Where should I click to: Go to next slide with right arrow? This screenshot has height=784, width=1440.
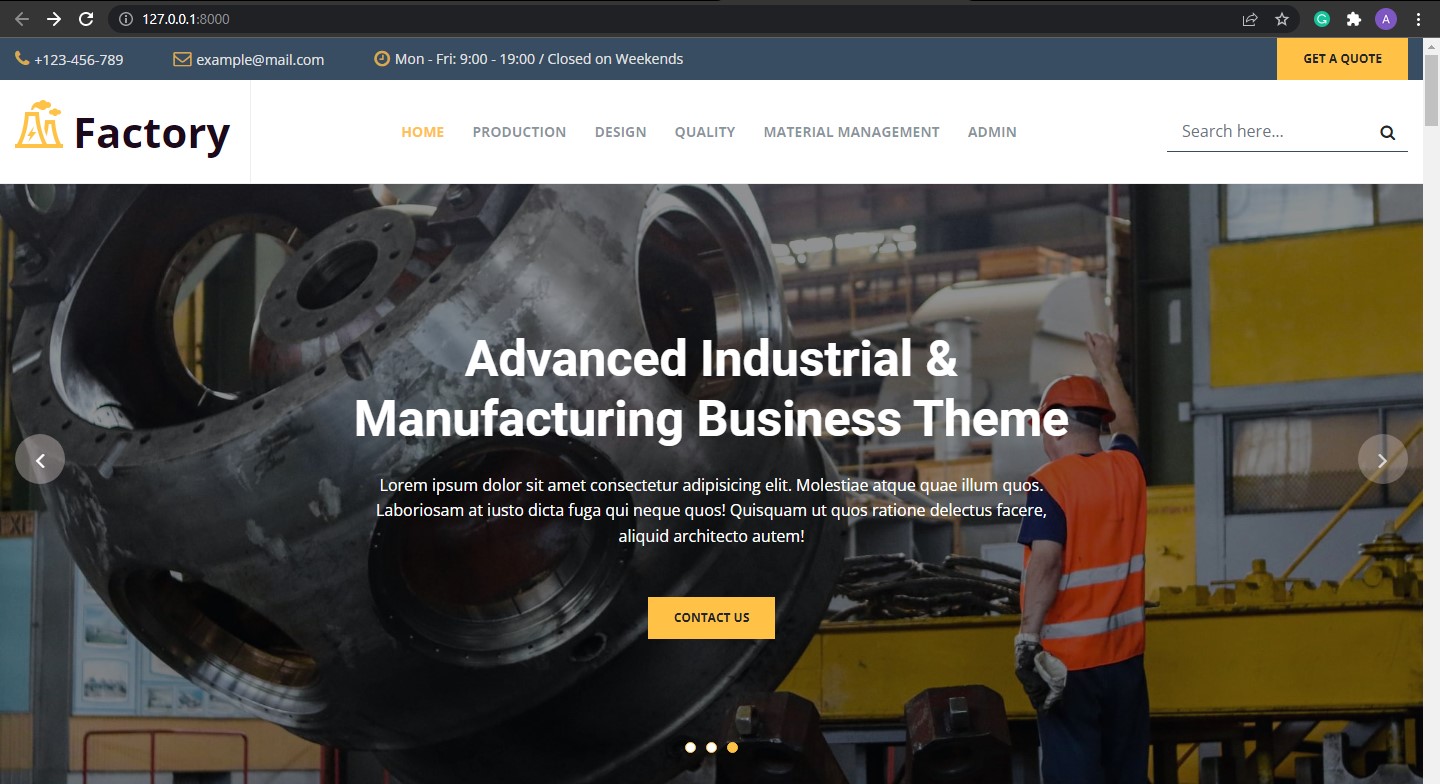tap(1383, 460)
